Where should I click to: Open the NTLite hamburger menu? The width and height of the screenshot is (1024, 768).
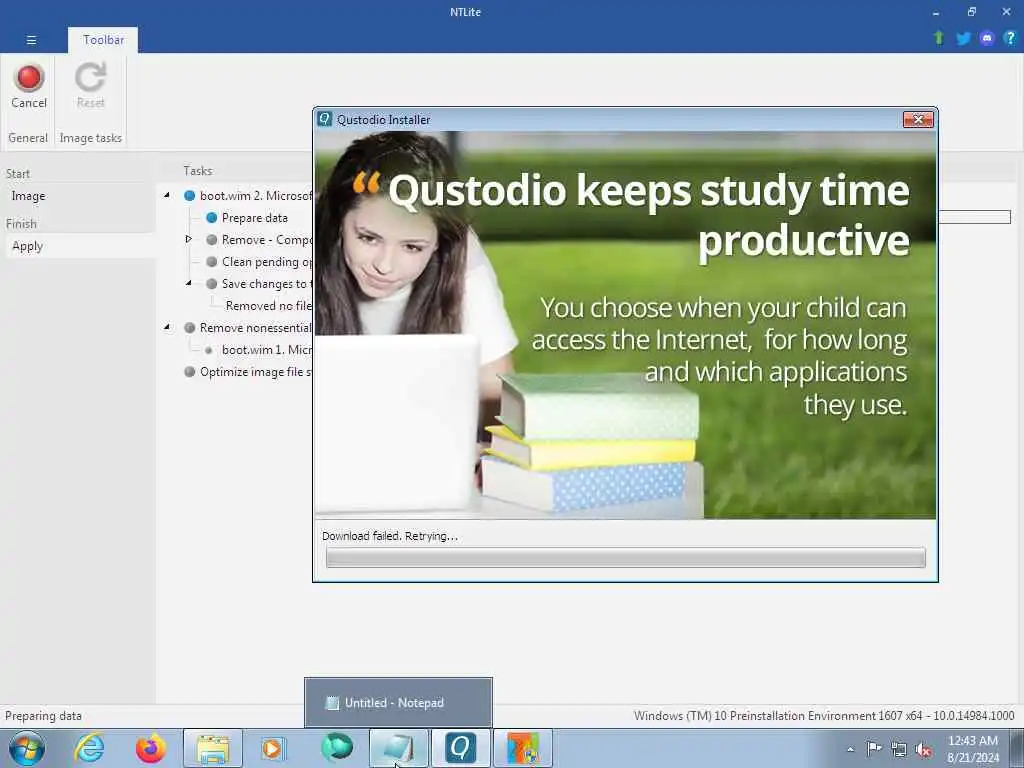coord(31,40)
